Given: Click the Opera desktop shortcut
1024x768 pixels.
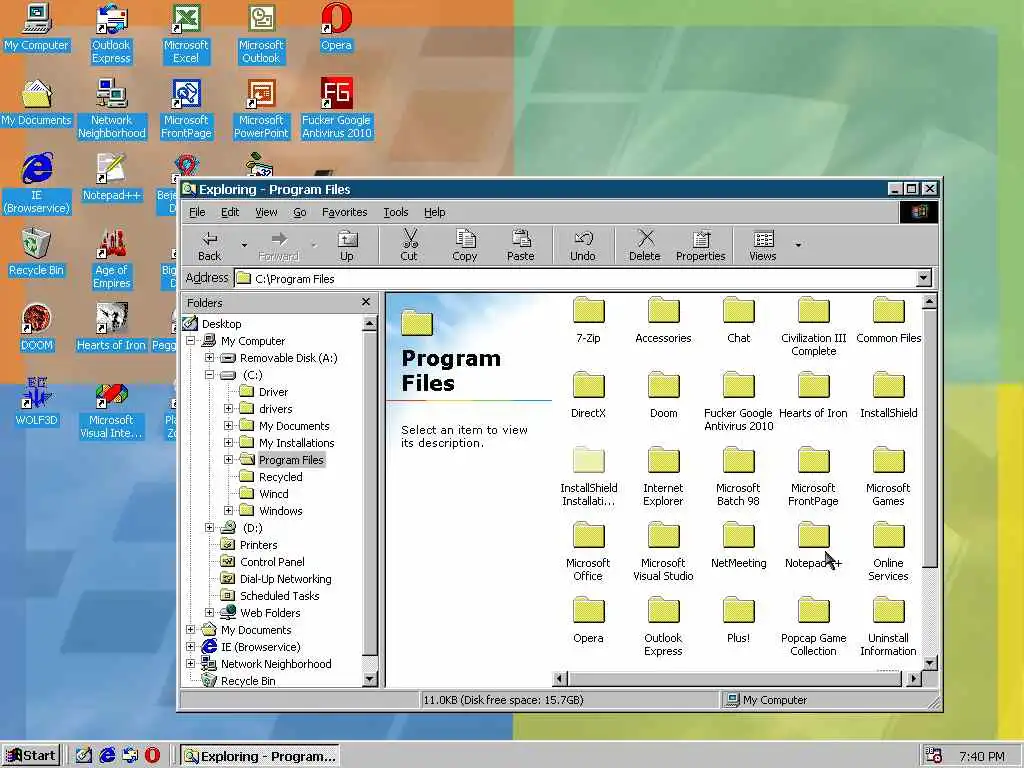Looking at the screenshot, I should tap(336, 27).
